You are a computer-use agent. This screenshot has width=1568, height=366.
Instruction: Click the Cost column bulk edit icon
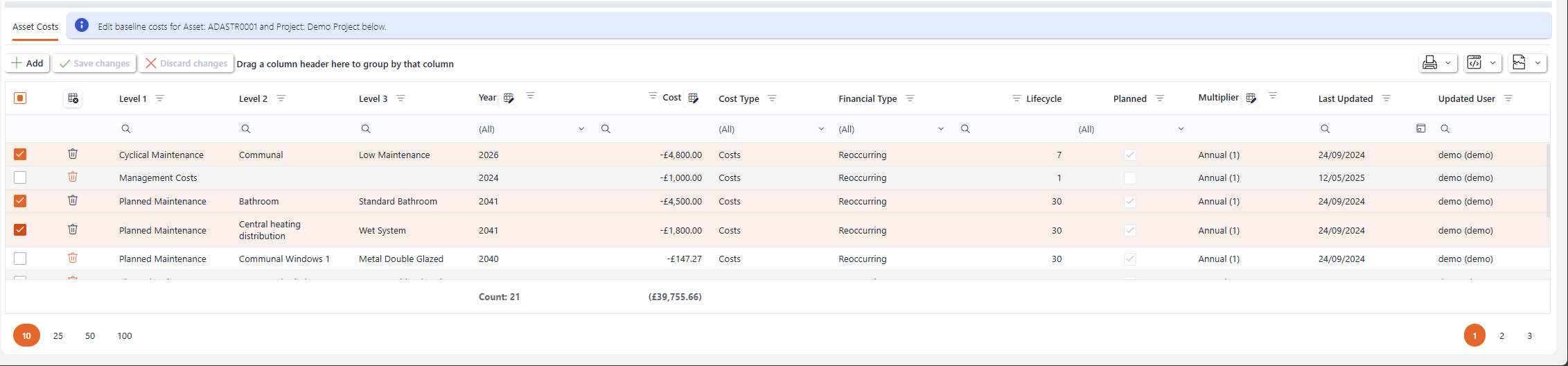click(693, 98)
